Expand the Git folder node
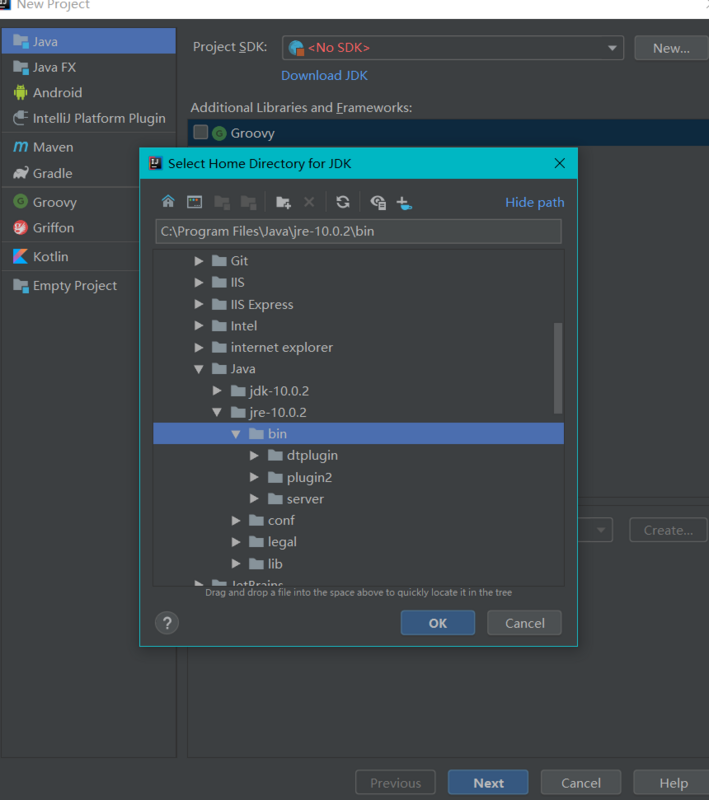The width and height of the screenshot is (709, 800). pyautogui.click(x=199, y=261)
